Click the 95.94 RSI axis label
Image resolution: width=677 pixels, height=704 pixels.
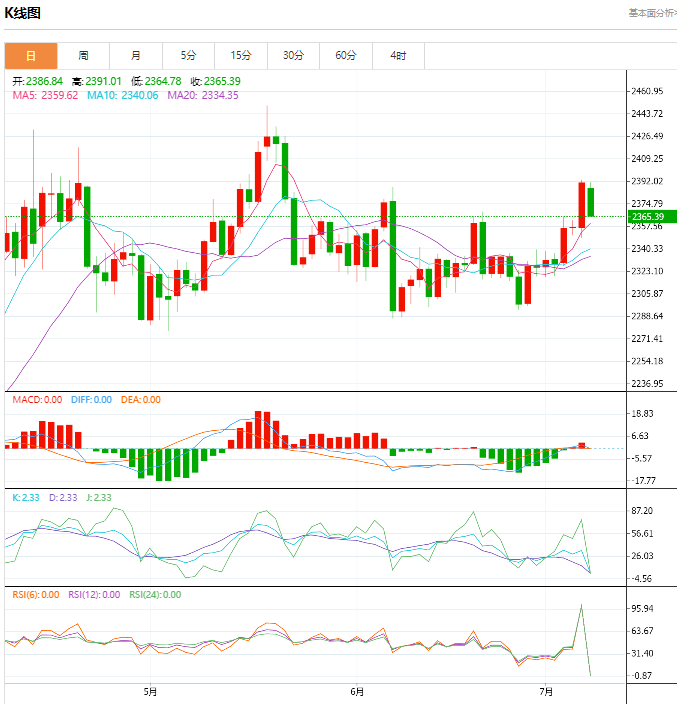(642, 608)
